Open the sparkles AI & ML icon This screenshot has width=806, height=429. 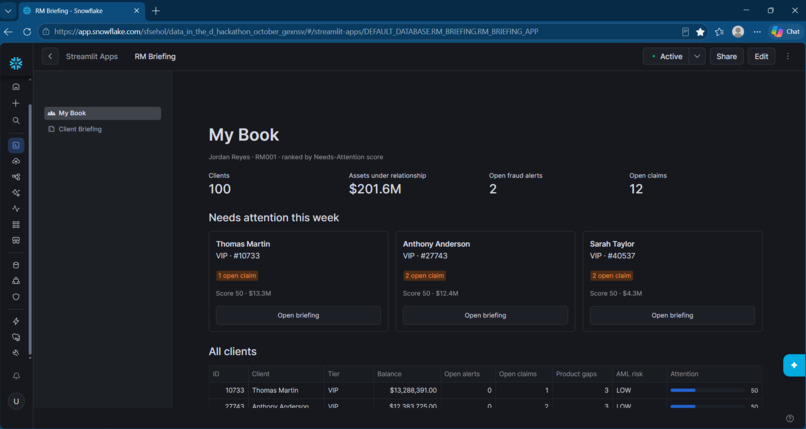[x=16, y=193]
